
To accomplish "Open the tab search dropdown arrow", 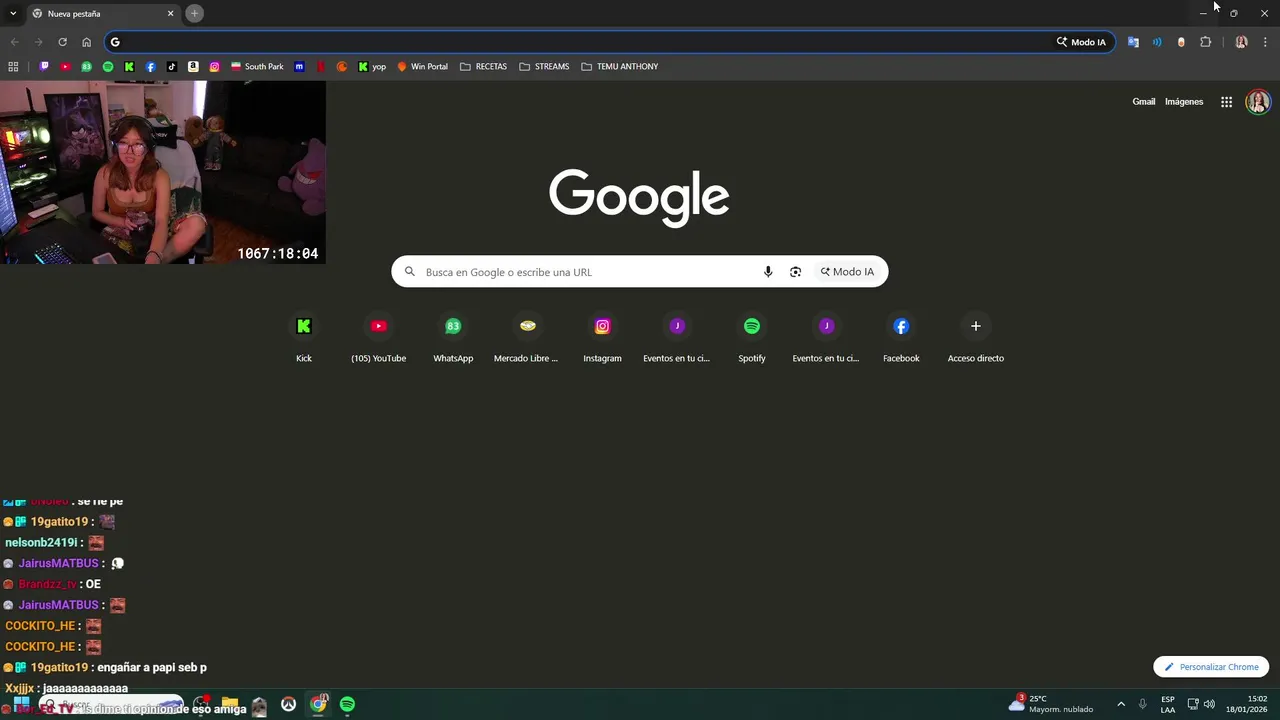I will coord(12,14).
